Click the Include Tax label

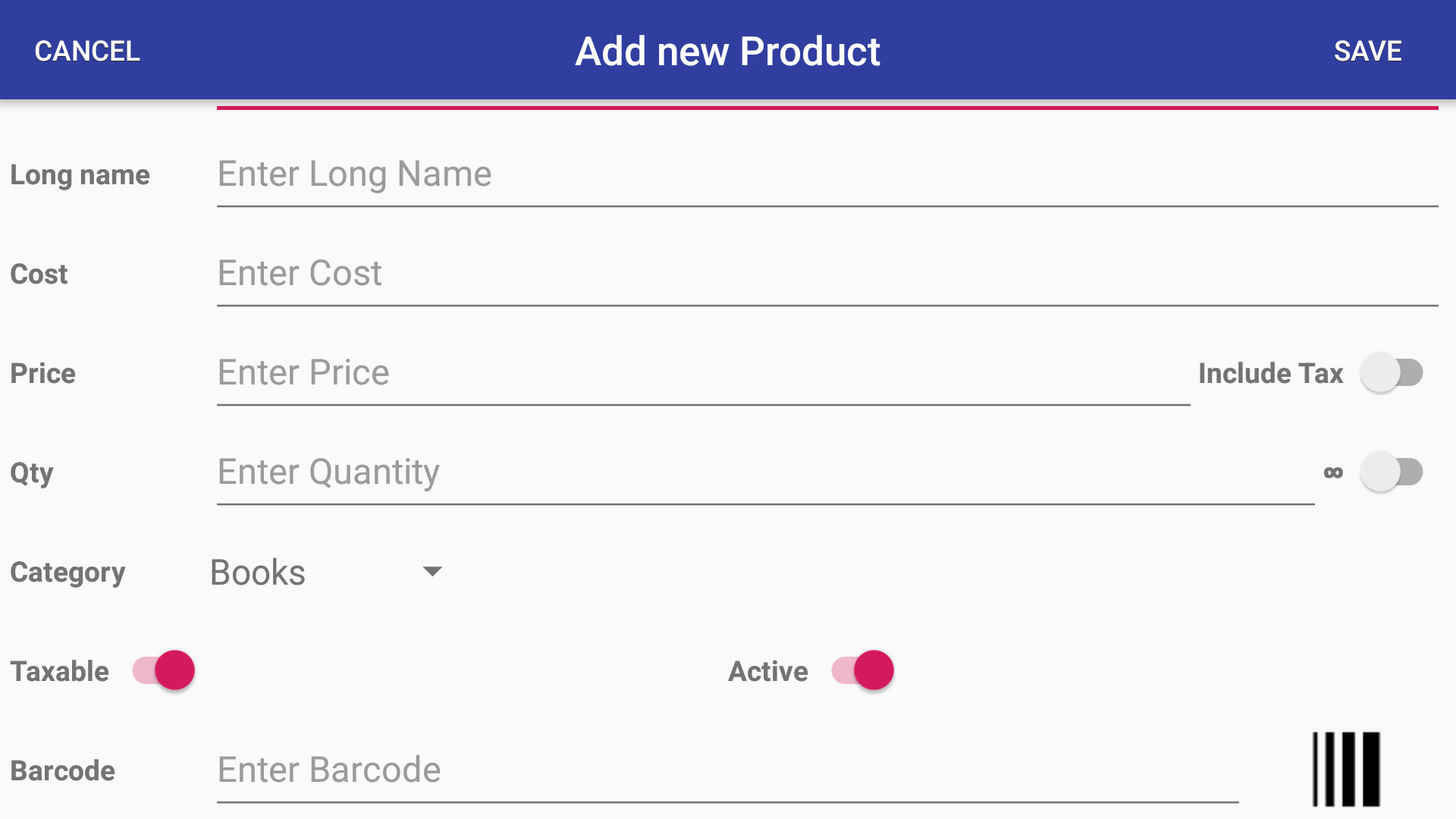(1270, 374)
